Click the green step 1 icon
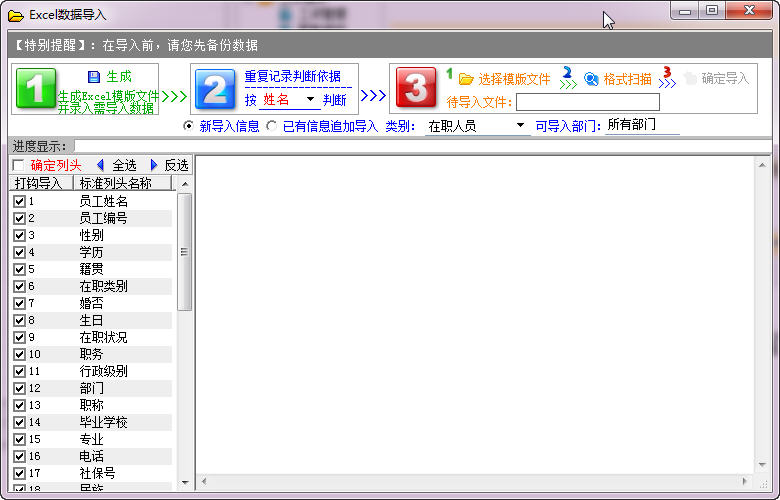 36,89
